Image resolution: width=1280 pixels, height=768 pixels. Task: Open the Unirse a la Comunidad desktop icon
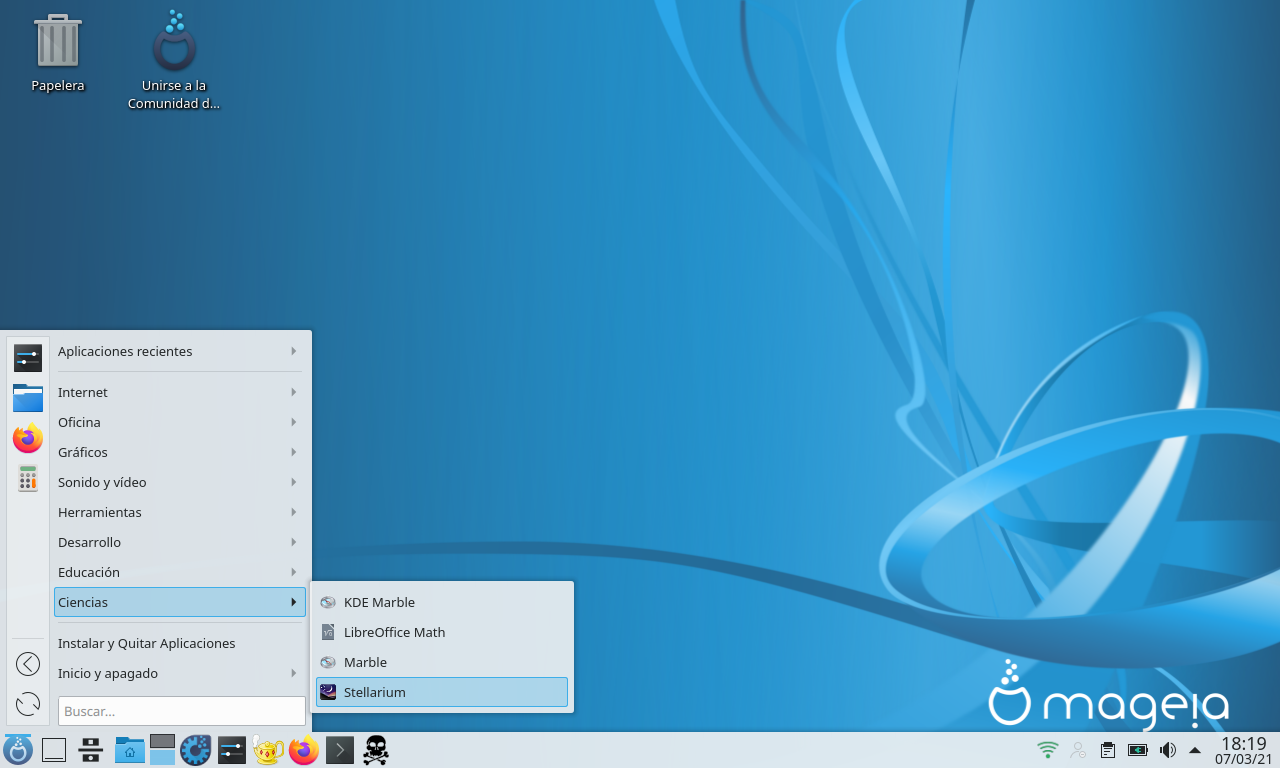tap(174, 41)
